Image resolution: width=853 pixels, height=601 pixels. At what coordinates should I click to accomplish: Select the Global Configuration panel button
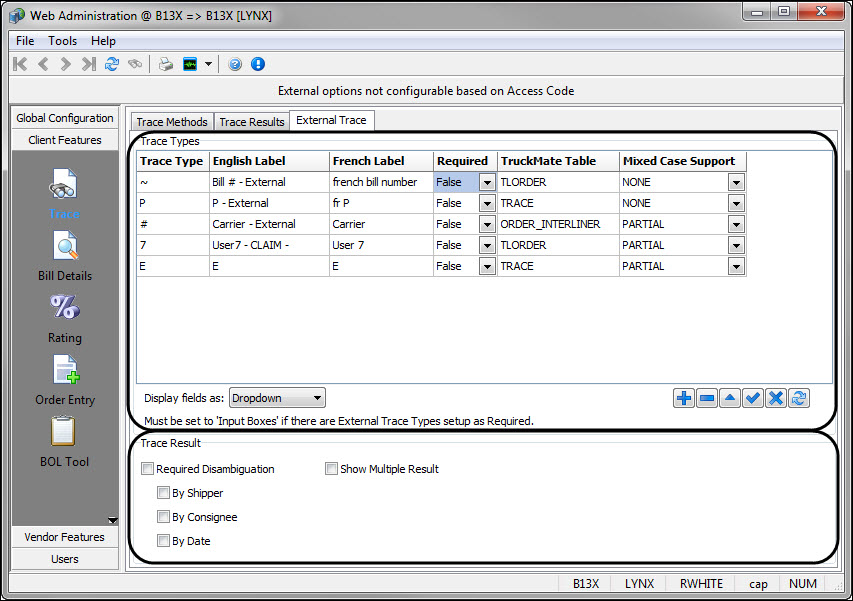(65, 118)
